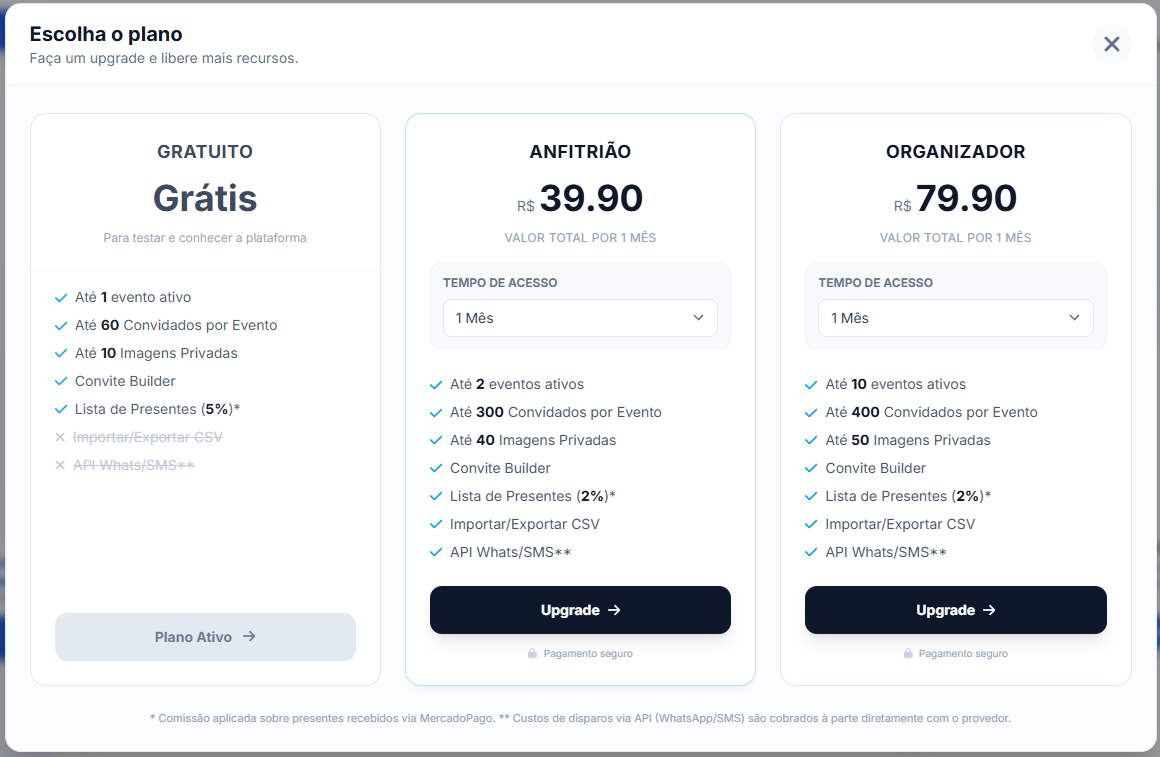This screenshot has height=757, width=1160.
Task: Click the Organizador price R$ 79.90
Action: click(x=955, y=199)
